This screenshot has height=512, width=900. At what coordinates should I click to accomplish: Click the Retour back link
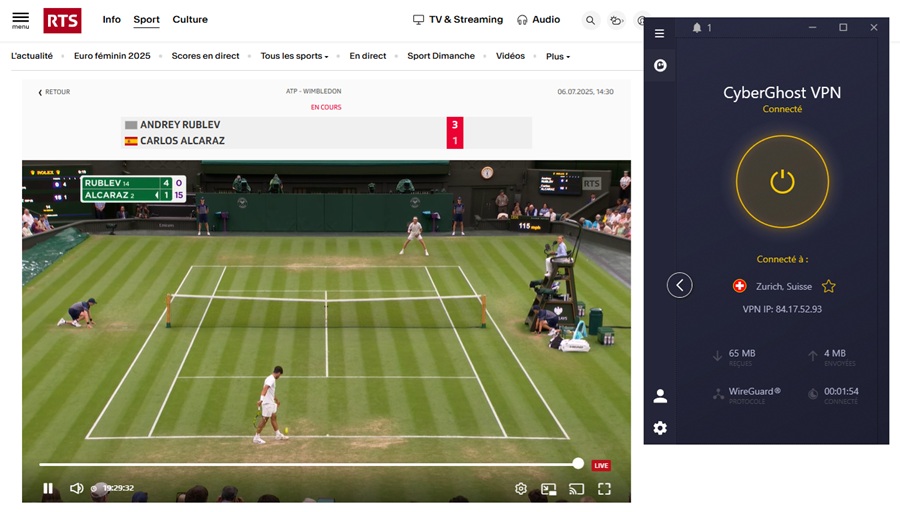(54, 92)
